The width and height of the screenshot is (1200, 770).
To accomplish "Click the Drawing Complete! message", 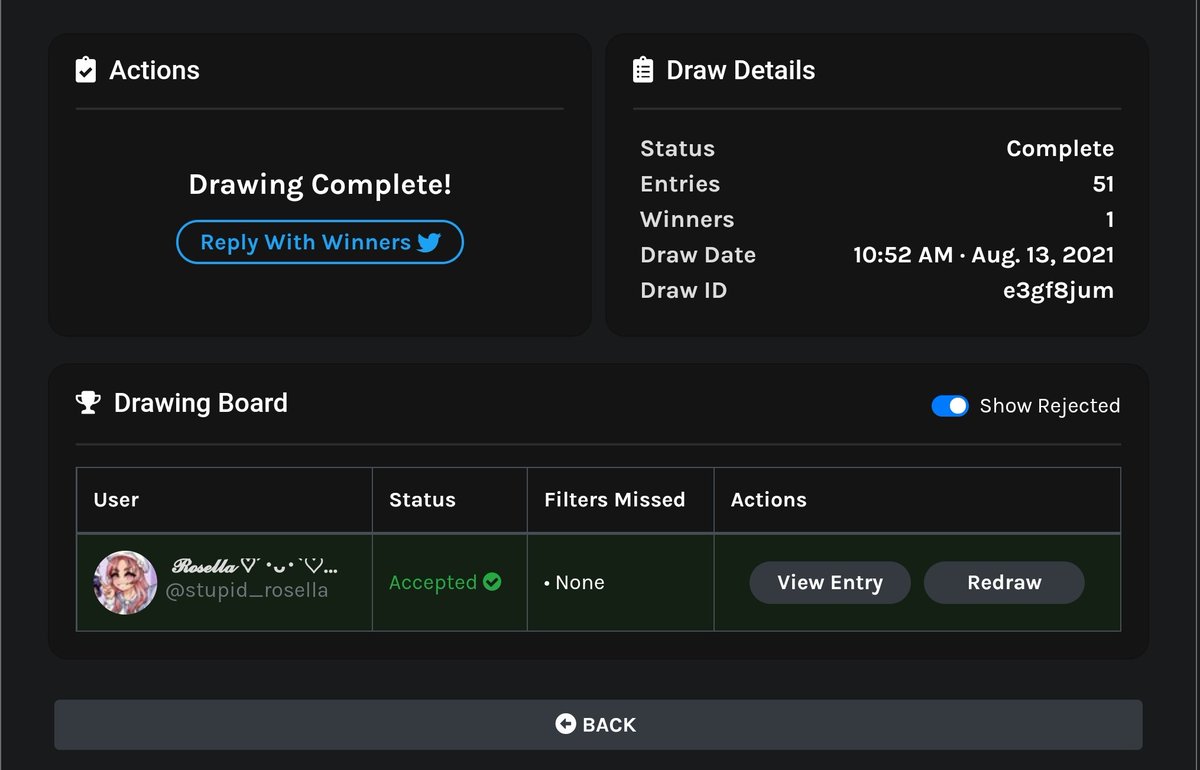I will (x=320, y=185).
